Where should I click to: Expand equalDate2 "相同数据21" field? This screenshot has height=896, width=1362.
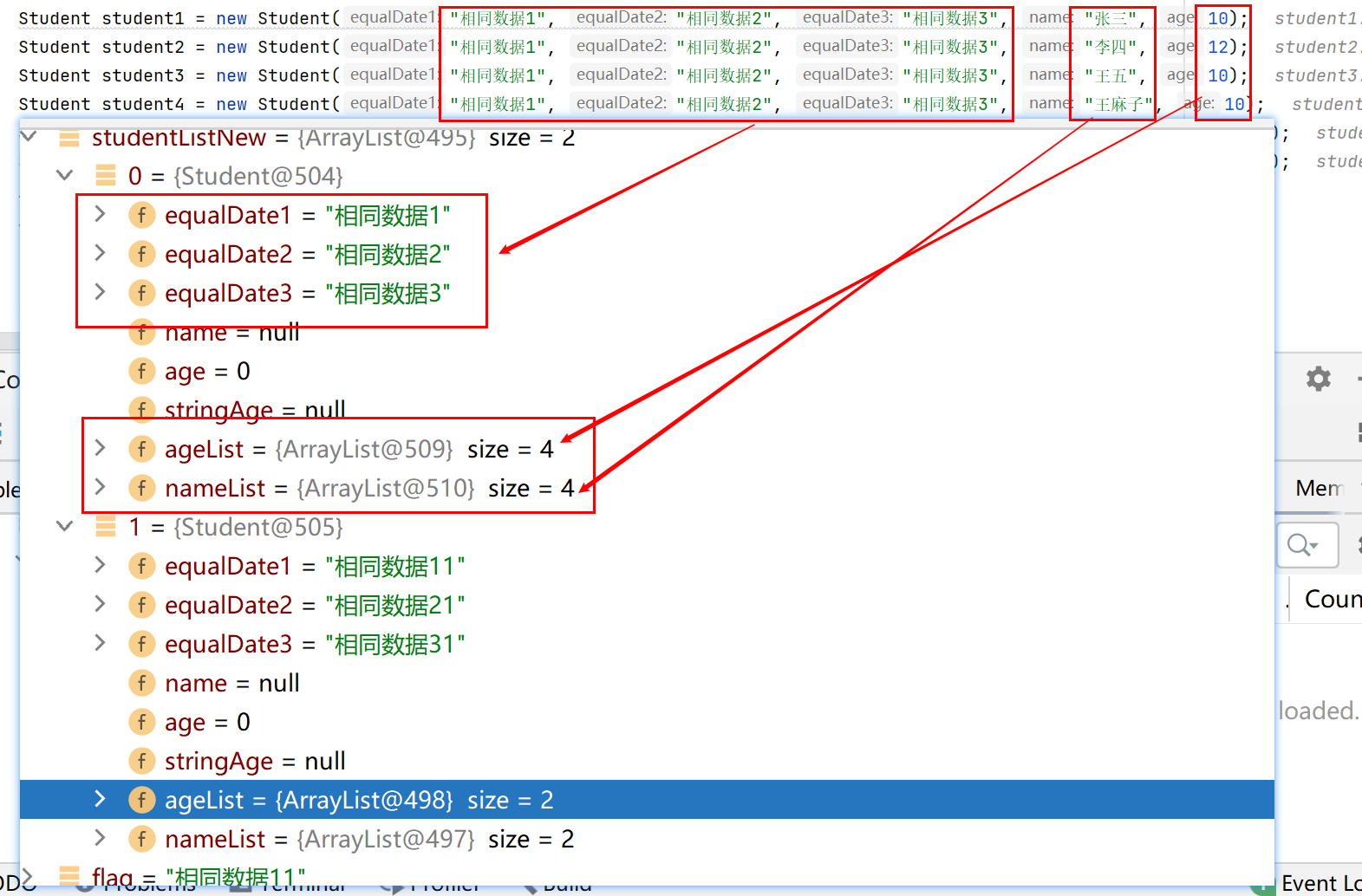100,605
